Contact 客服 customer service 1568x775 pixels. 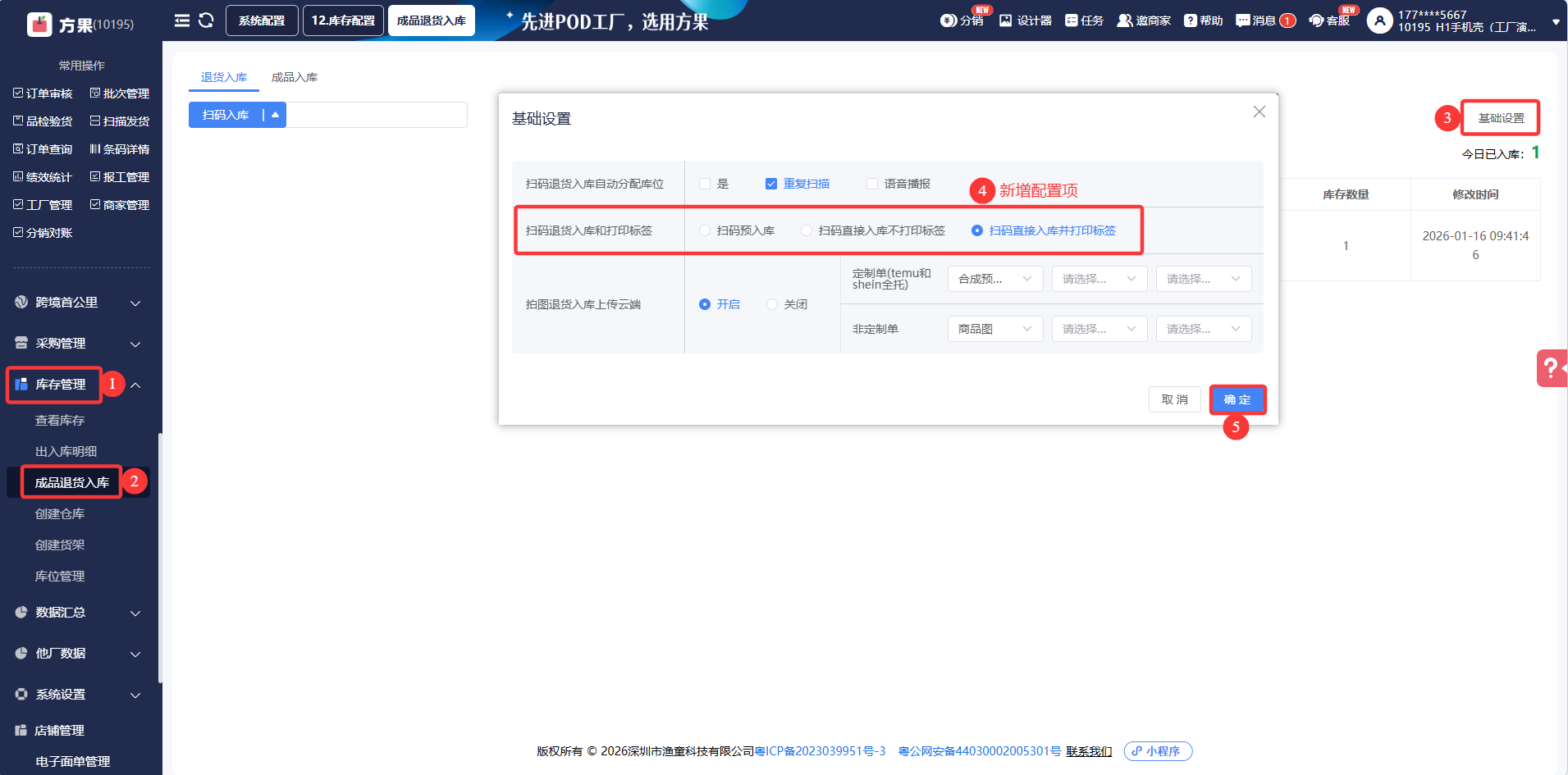click(x=1330, y=21)
